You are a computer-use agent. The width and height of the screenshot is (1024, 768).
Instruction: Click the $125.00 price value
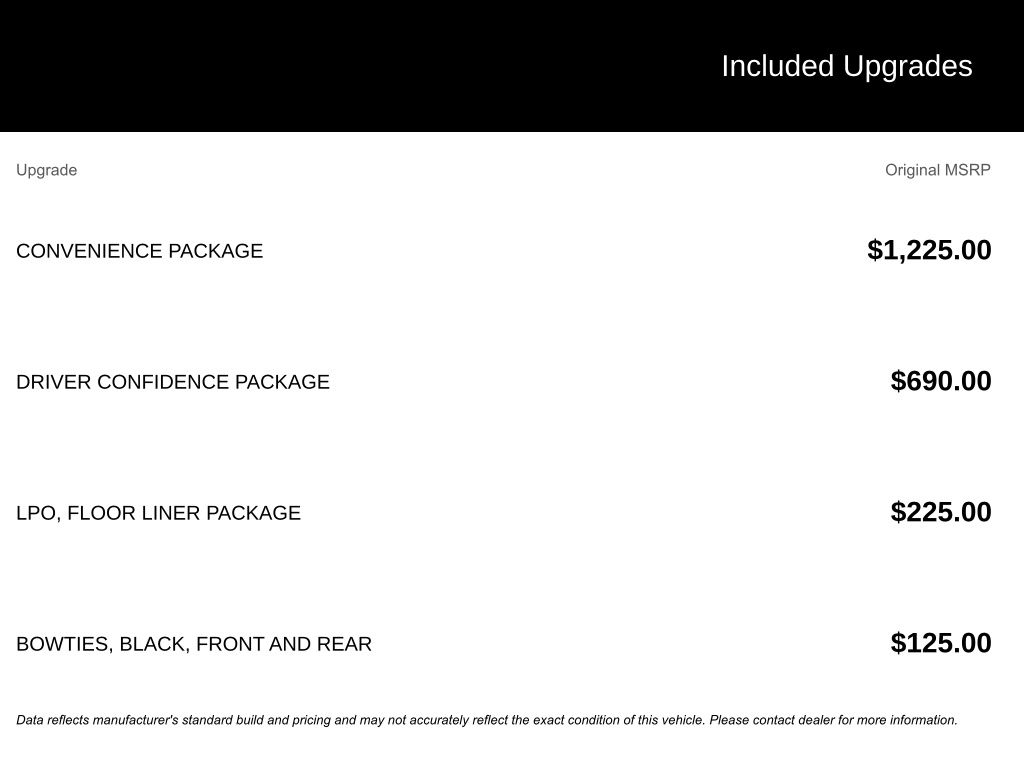tap(940, 643)
